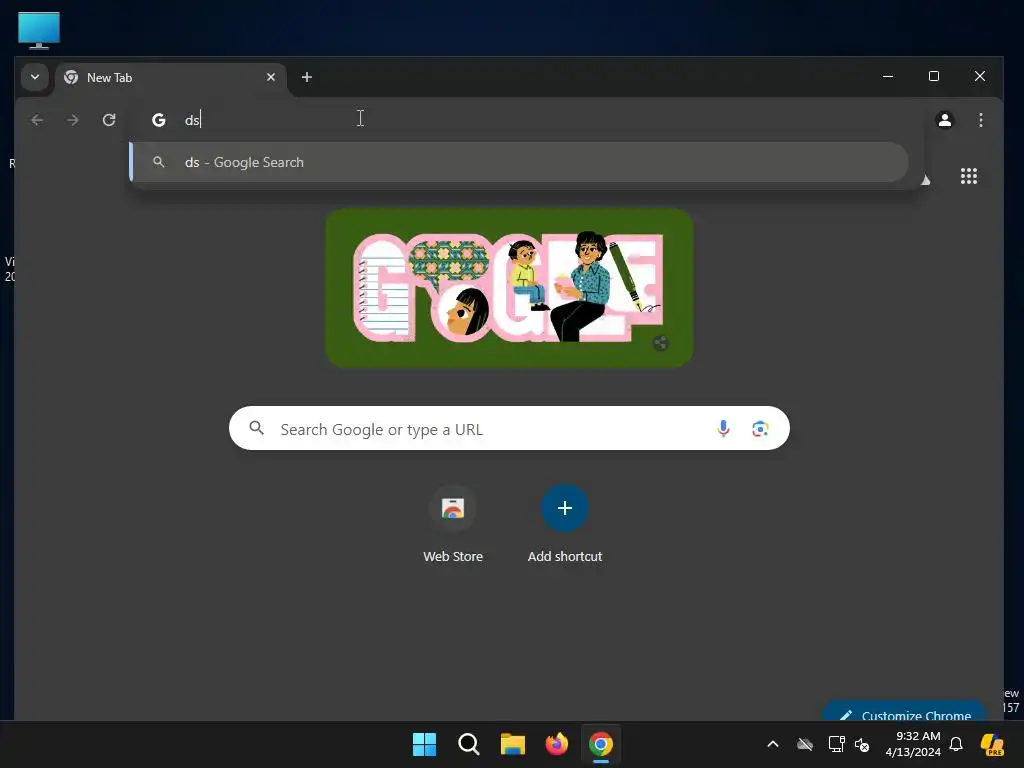Open the Chrome three-dot menu
This screenshot has width=1024, height=768.
[x=980, y=120]
